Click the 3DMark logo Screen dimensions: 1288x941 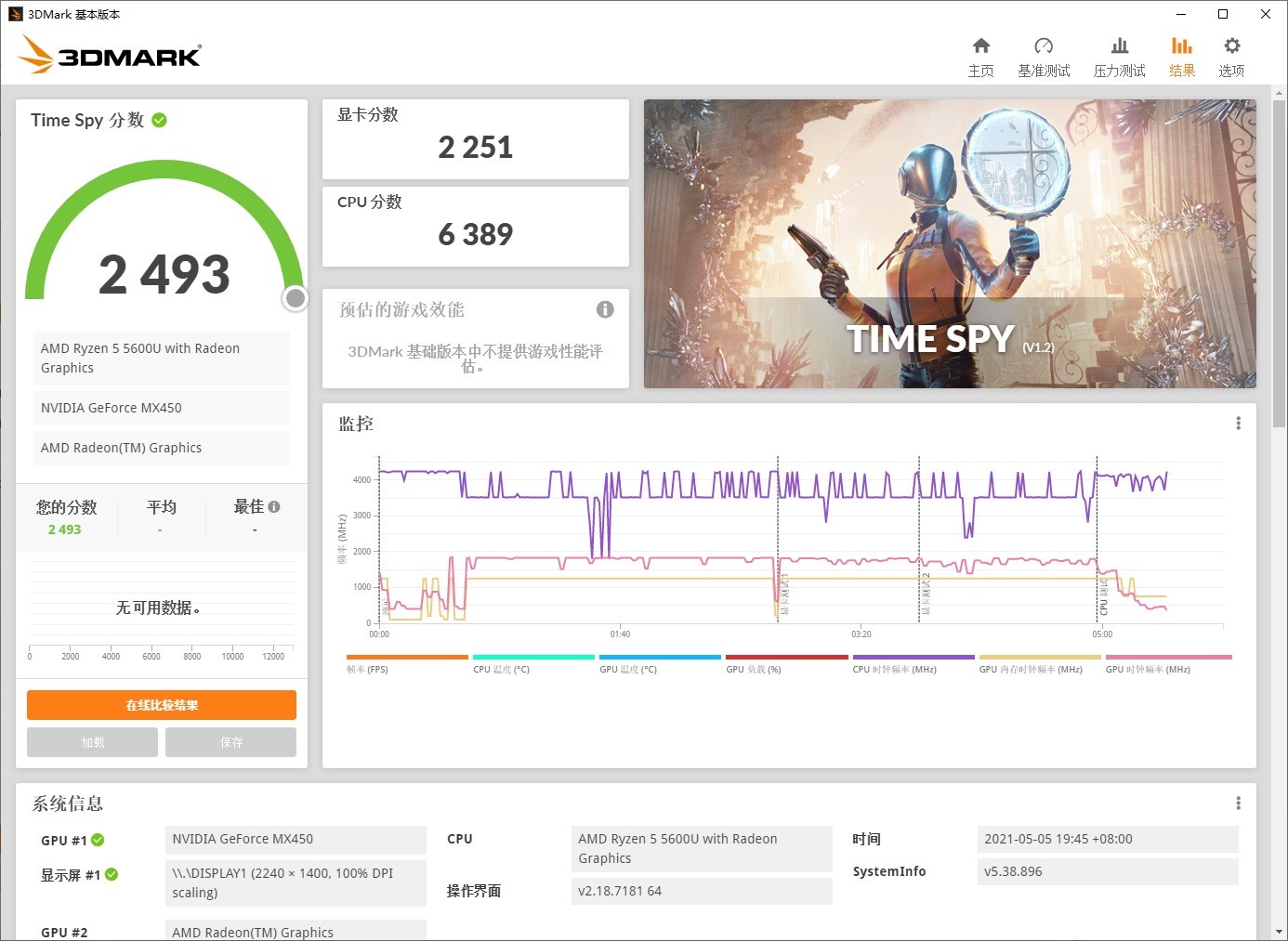110,54
